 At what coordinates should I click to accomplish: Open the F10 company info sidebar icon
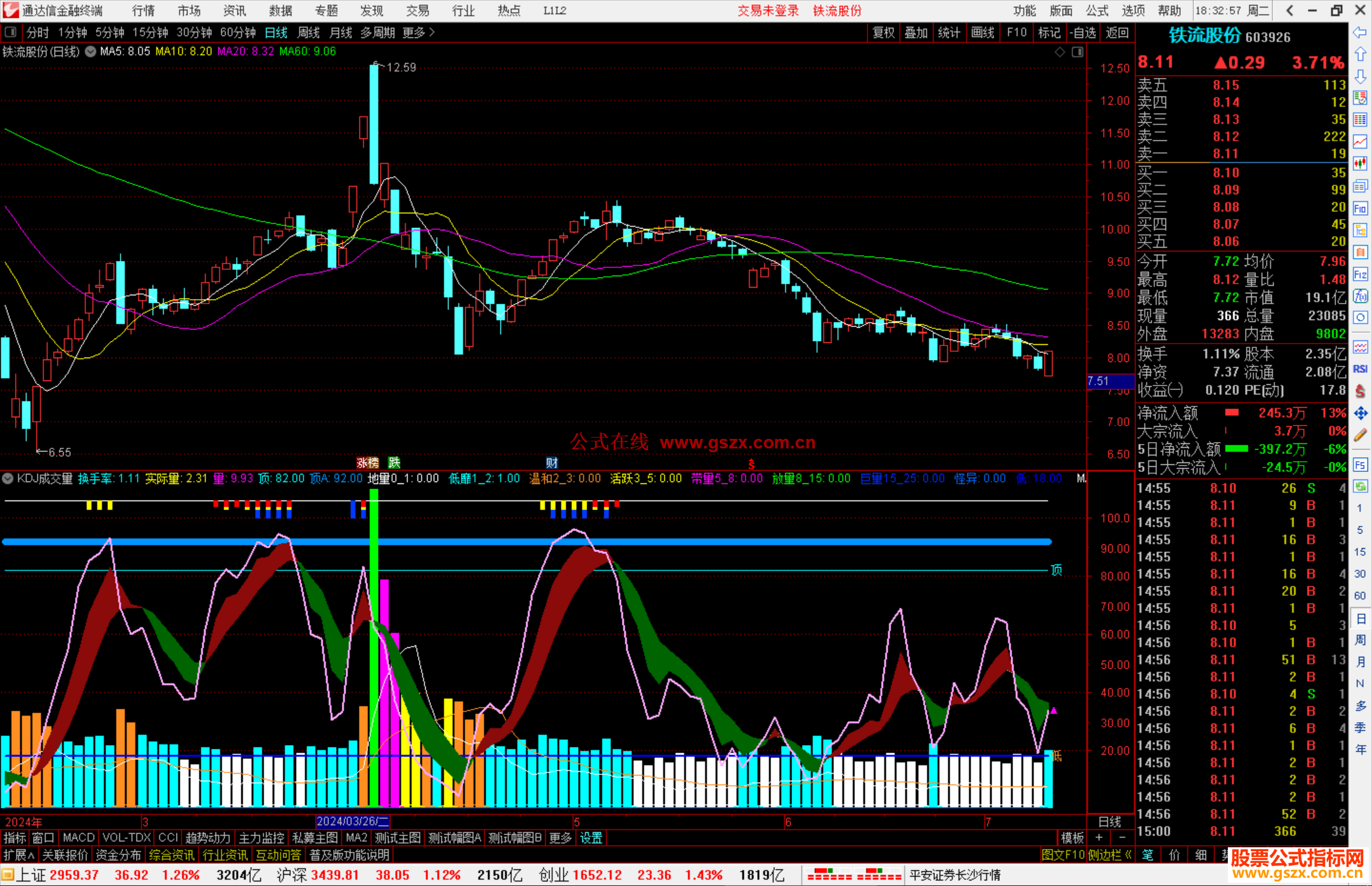click(1360, 208)
